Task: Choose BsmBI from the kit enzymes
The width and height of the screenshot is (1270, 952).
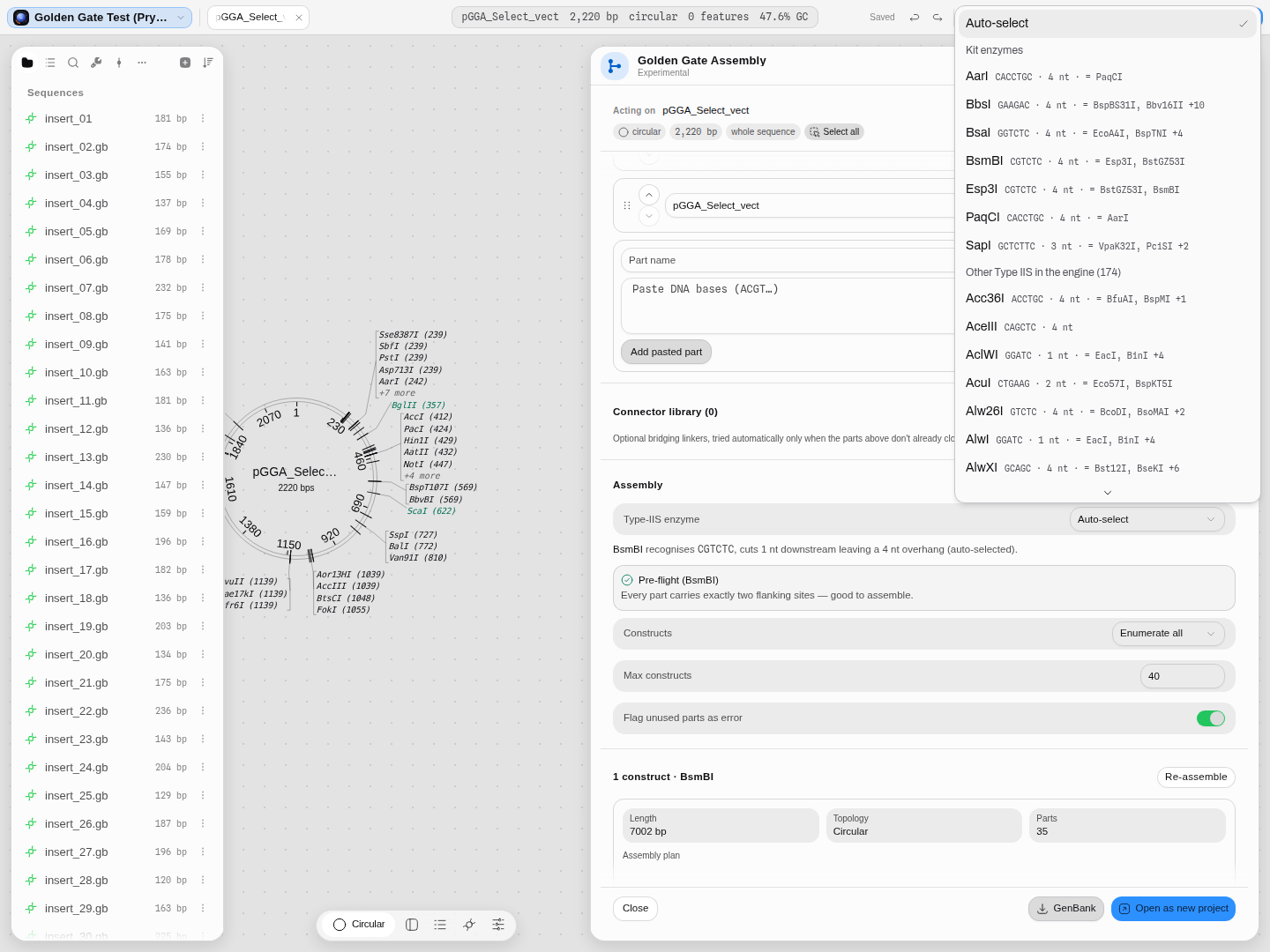Action: pyautogui.click(x=1107, y=161)
